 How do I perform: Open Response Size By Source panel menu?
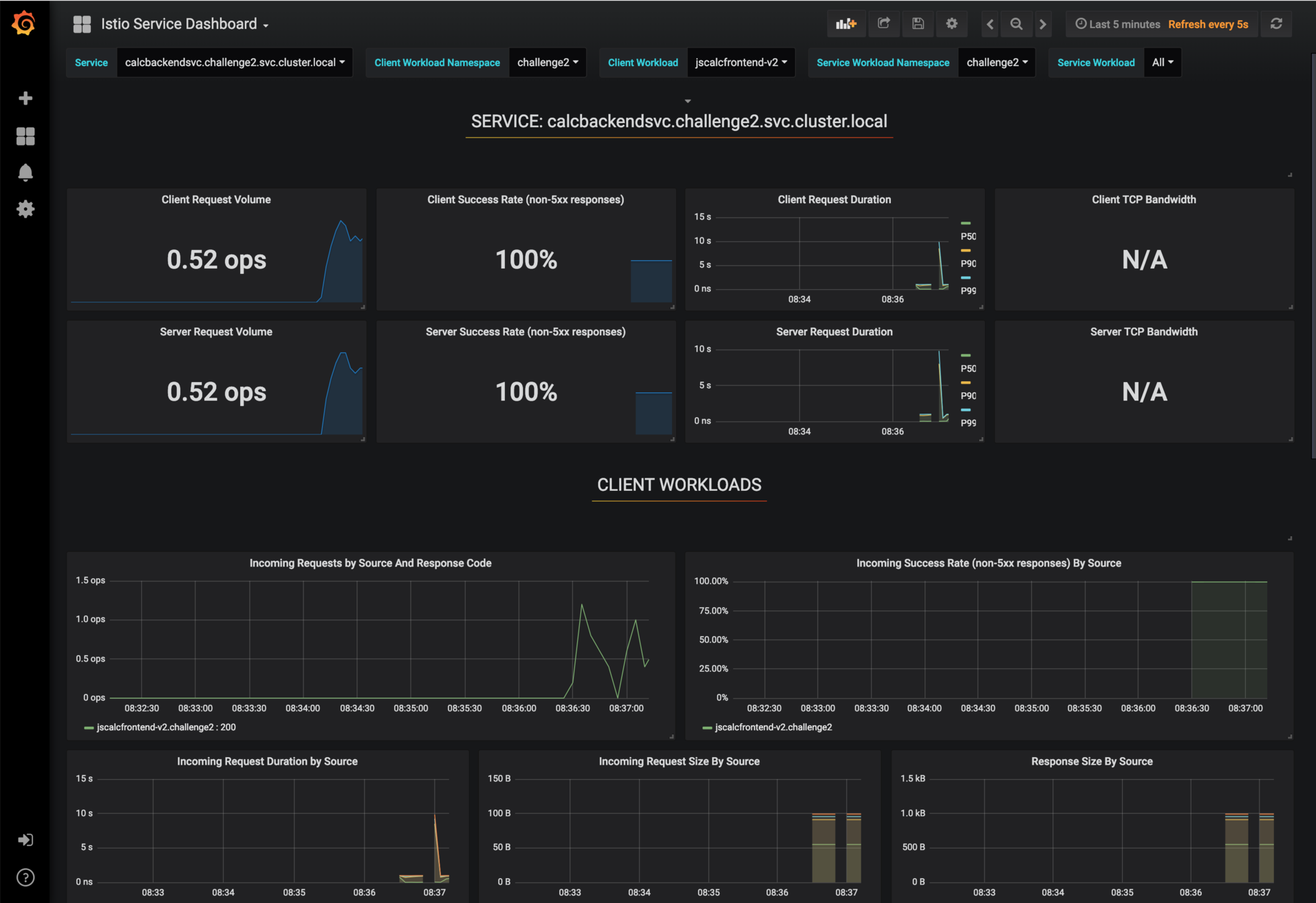pos(1092,761)
